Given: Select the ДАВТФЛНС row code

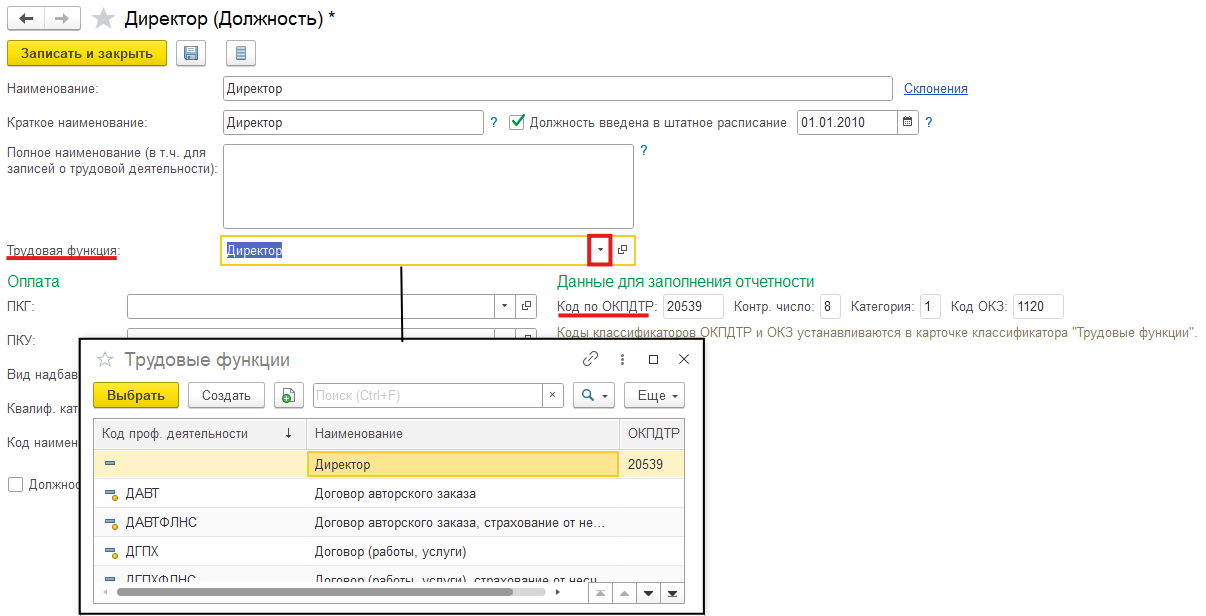Looking at the screenshot, I should coord(161,522).
